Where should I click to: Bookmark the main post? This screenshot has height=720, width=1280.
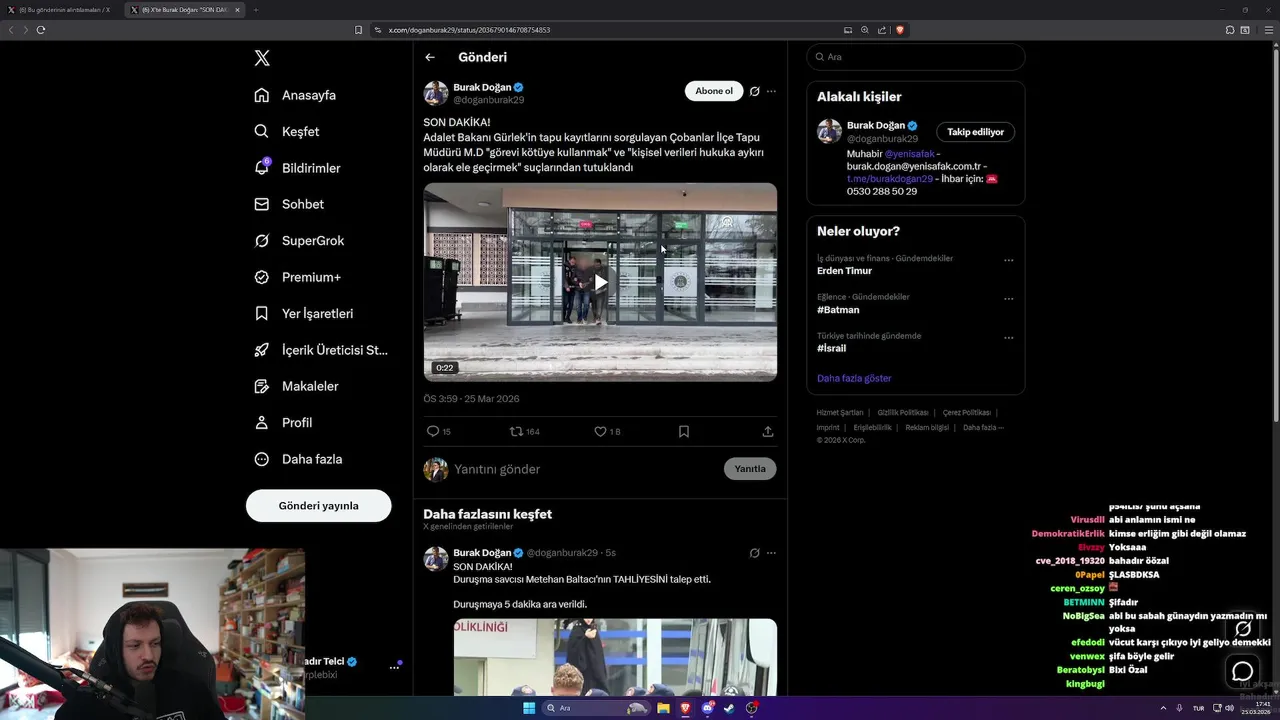pos(684,432)
